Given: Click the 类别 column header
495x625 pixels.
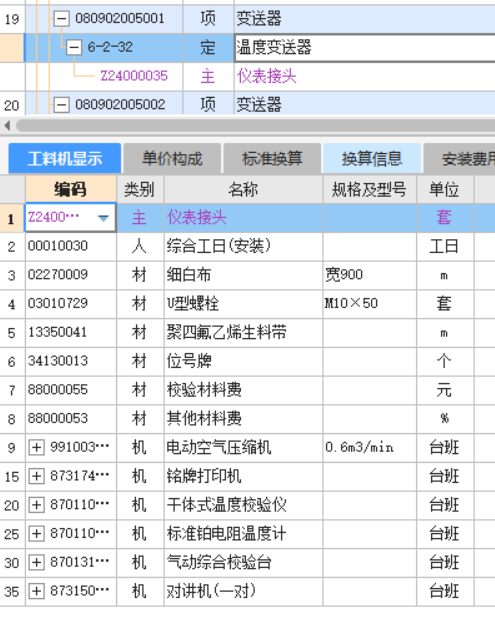Looking at the screenshot, I should (x=140, y=189).
